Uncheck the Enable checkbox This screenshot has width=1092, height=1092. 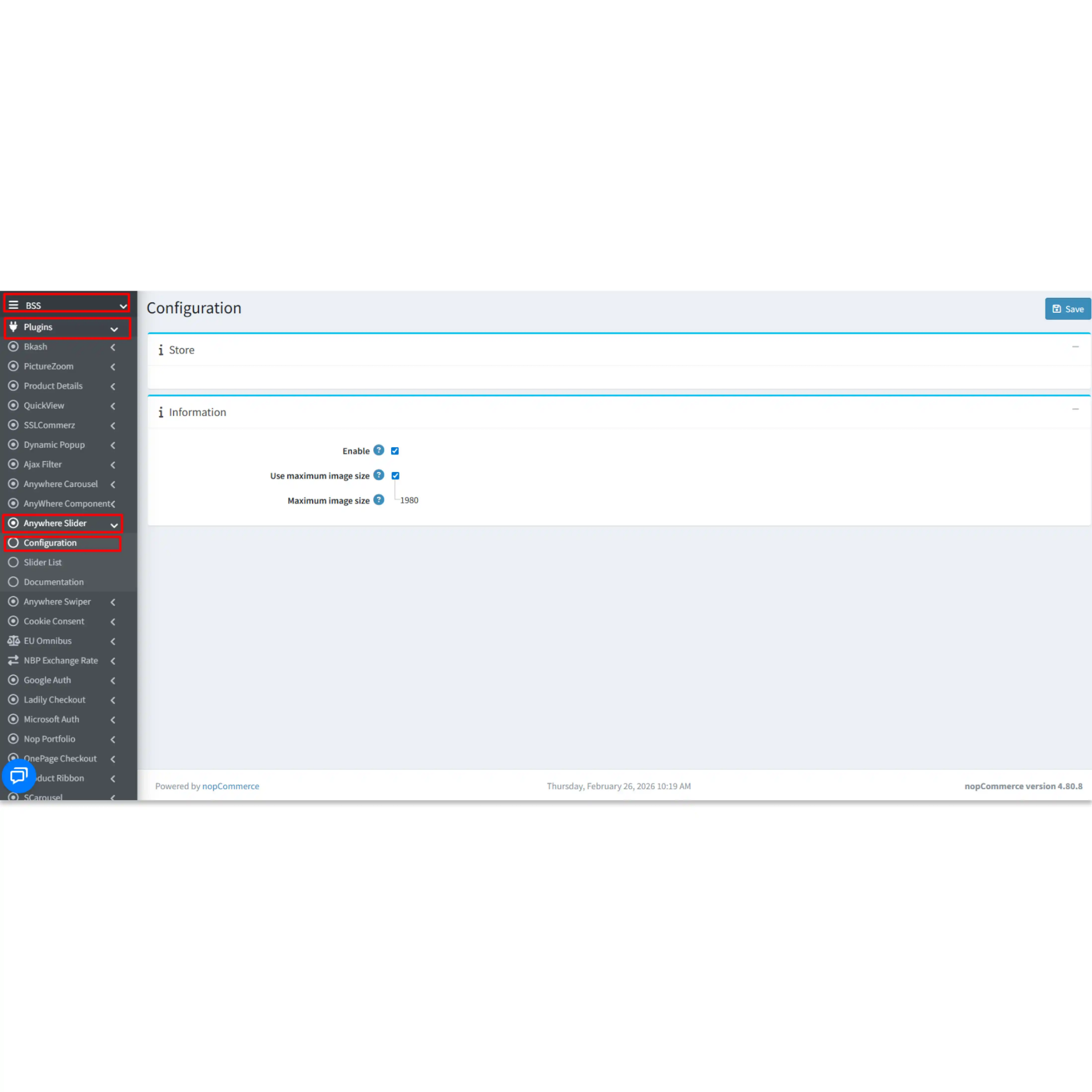click(395, 451)
